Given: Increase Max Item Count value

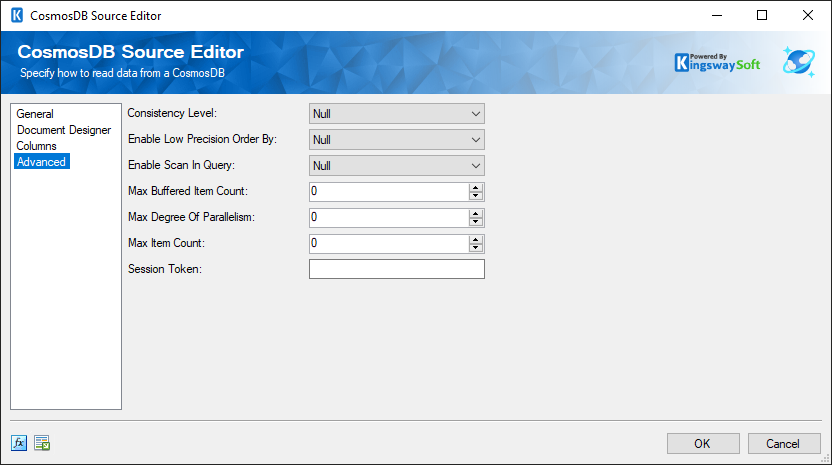Looking at the screenshot, I should click(475, 240).
